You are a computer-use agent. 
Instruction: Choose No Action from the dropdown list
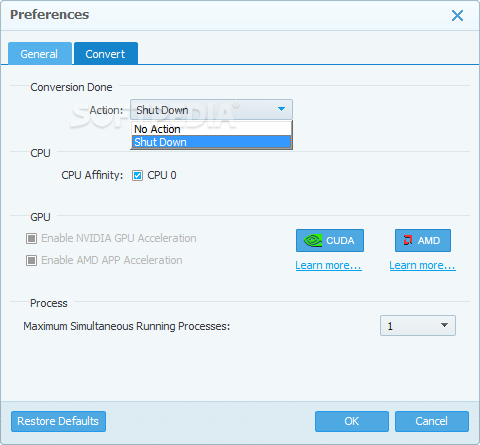coord(211,129)
